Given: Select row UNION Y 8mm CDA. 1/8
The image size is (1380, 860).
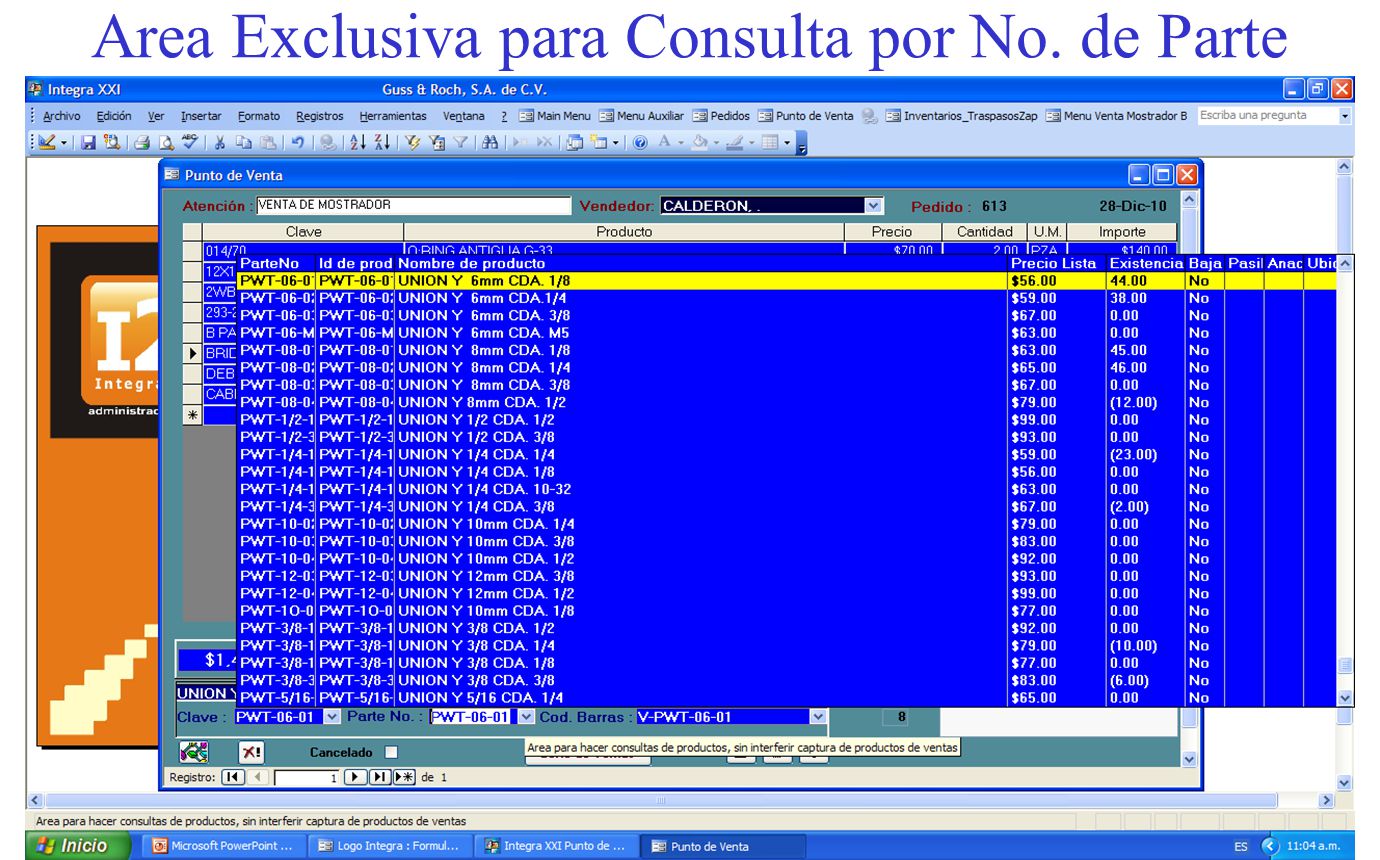Looking at the screenshot, I should pos(787,350).
